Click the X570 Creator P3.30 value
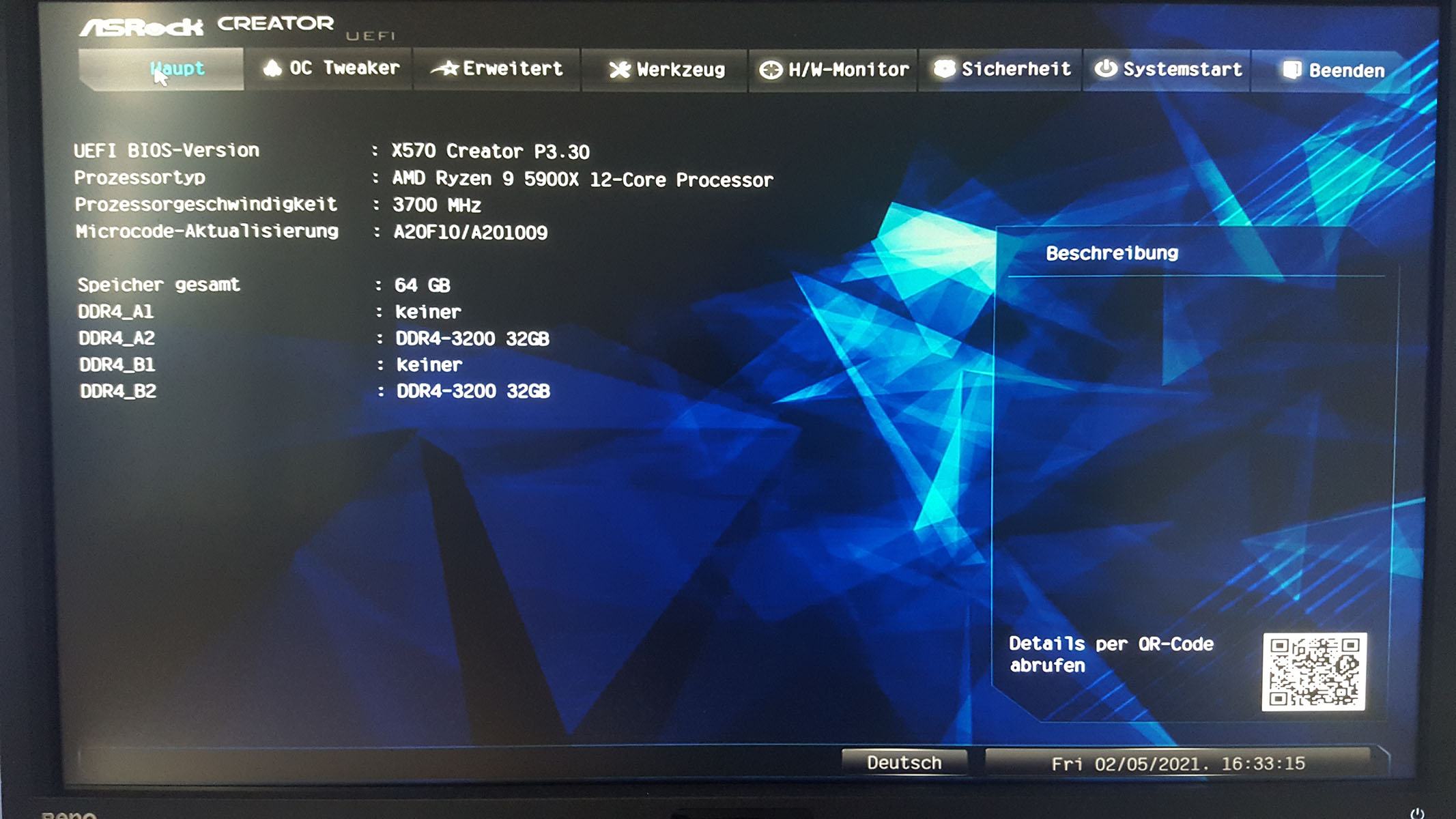Image resolution: width=1456 pixels, height=819 pixels. point(490,152)
